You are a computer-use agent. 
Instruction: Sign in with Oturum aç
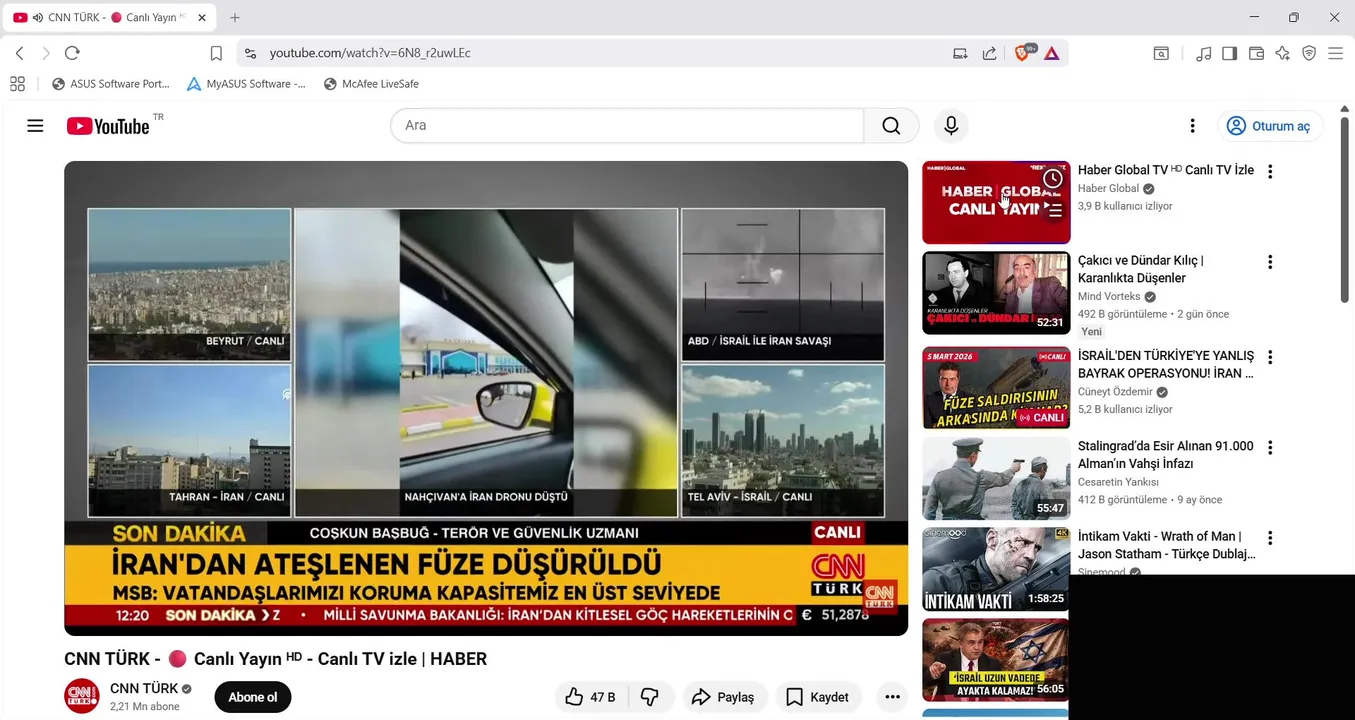[1269, 126]
